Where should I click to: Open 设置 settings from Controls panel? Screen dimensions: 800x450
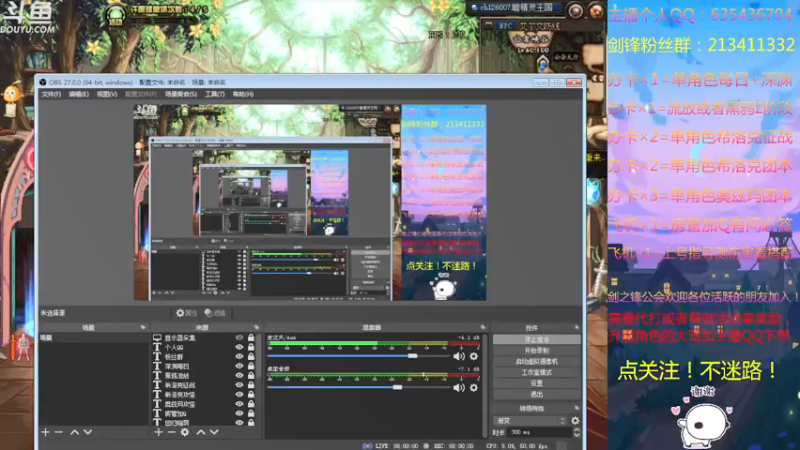pyautogui.click(x=537, y=383)
